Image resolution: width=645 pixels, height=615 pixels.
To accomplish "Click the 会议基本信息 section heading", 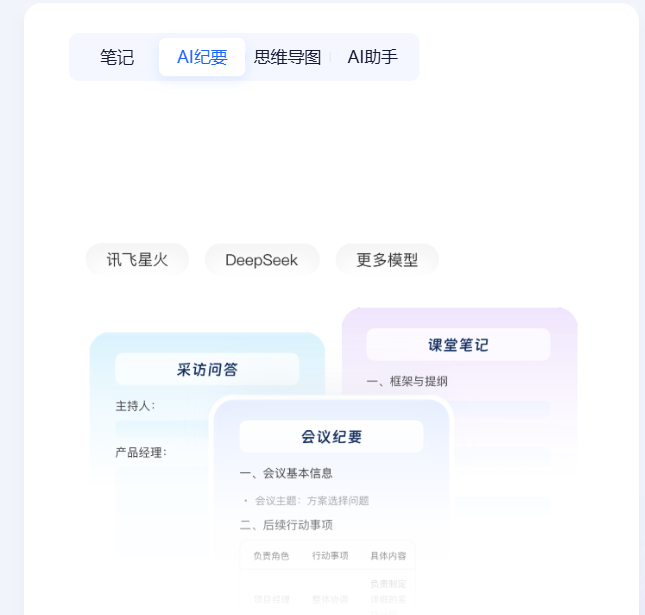I will pos(286,473).
